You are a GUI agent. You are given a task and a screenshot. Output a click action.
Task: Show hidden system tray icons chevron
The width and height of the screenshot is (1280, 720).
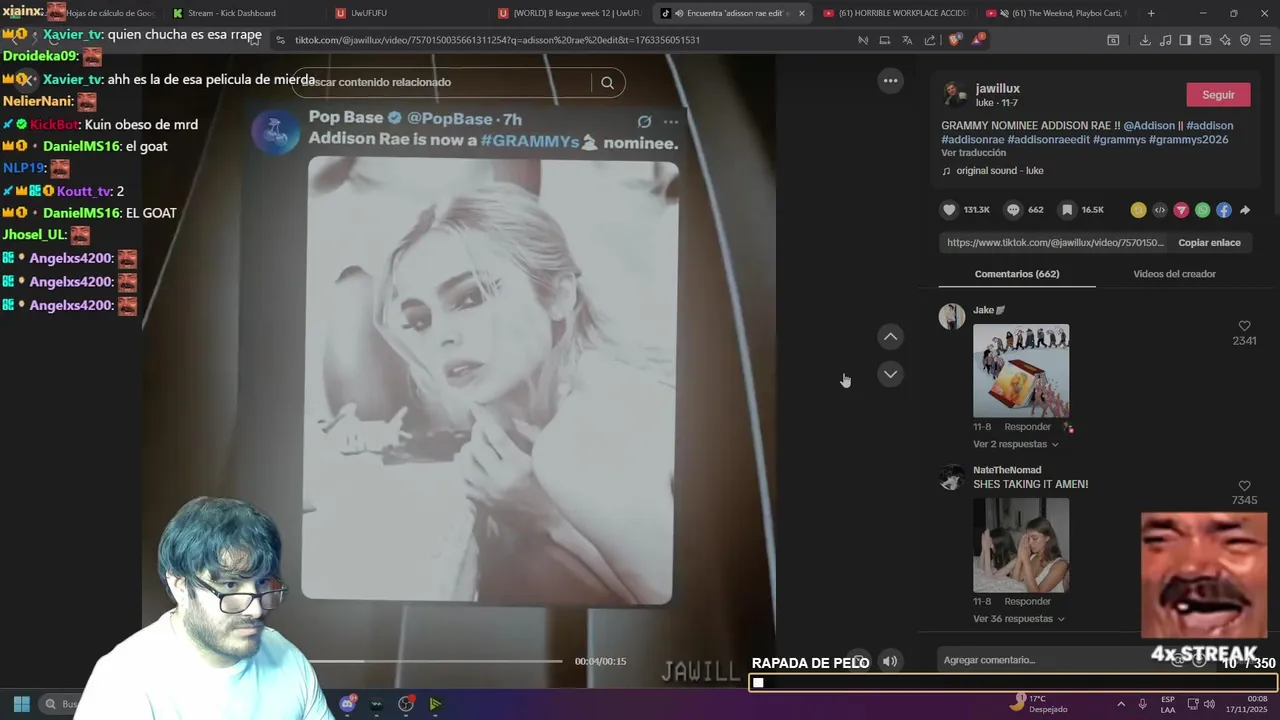click(x=1120, y=704)
